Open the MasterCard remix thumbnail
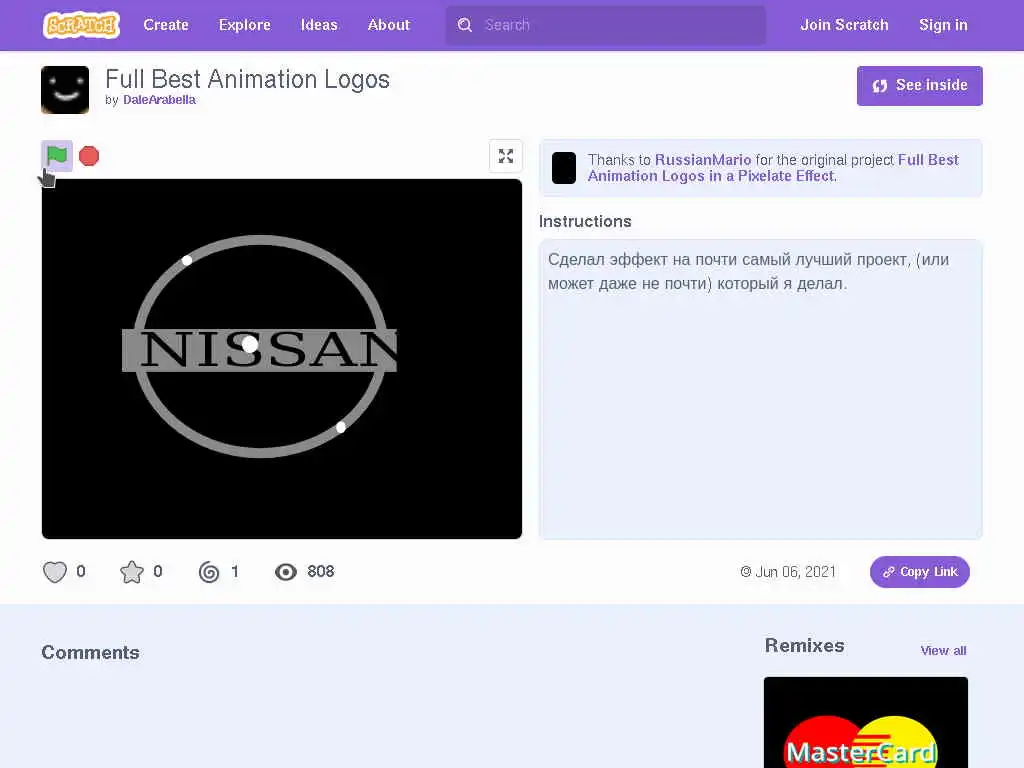Image resolution: width=1024 pixels, height=768 pixels. pos(866,722)
